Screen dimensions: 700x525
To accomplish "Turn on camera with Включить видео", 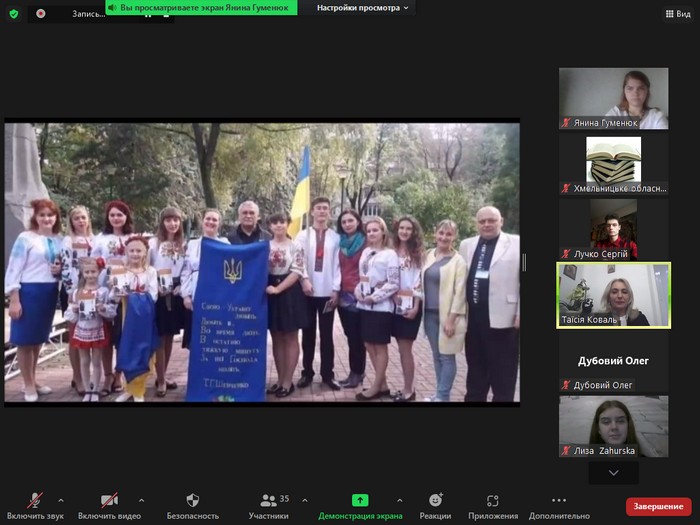I will click(109, 500).
